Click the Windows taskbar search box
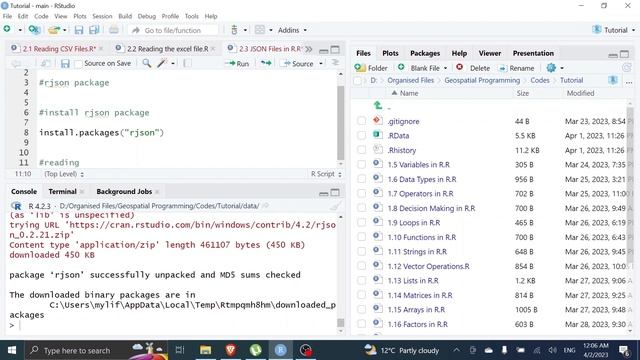640x360 pixels. pos(96,350)
